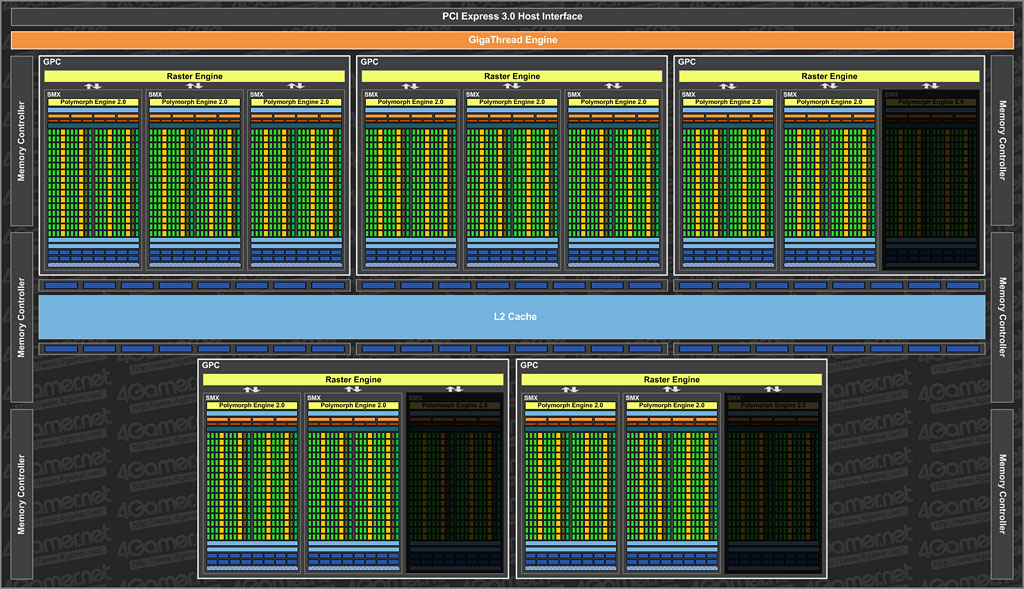Image resolution: width=1024 pixels, height=589 pixels.
Task: Select Raster Engine in the top-left GPC
Action: coord(194,76)
